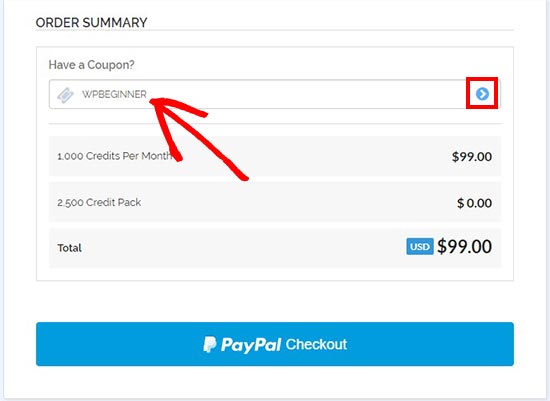Click the large $99.00 total amount
This screenshot has height=401, width=550.
point(464,247)
